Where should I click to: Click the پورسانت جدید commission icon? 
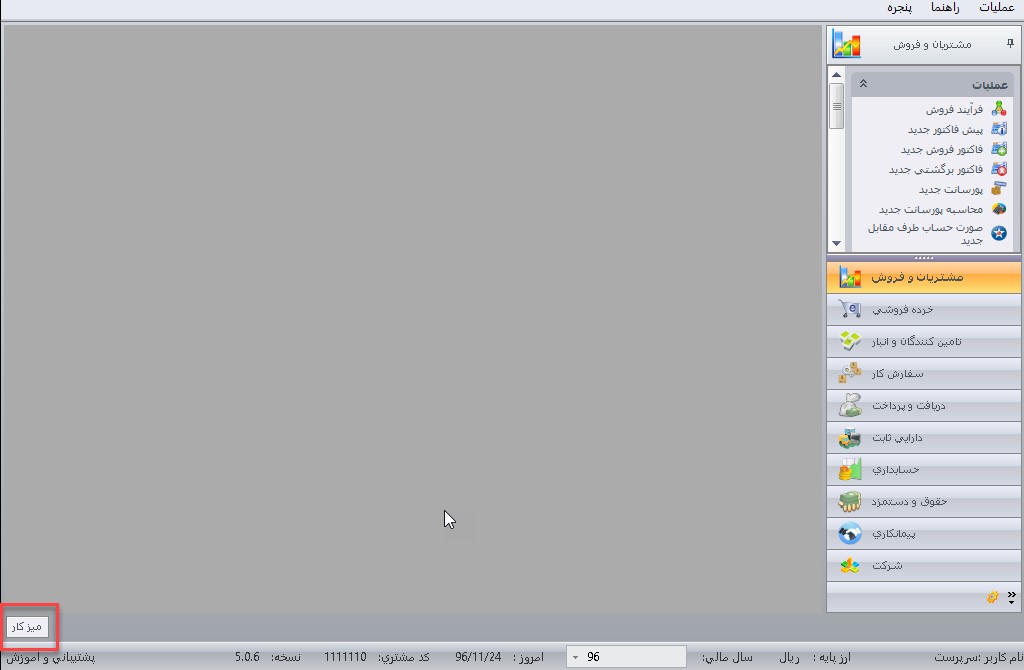tap(997, 189)
